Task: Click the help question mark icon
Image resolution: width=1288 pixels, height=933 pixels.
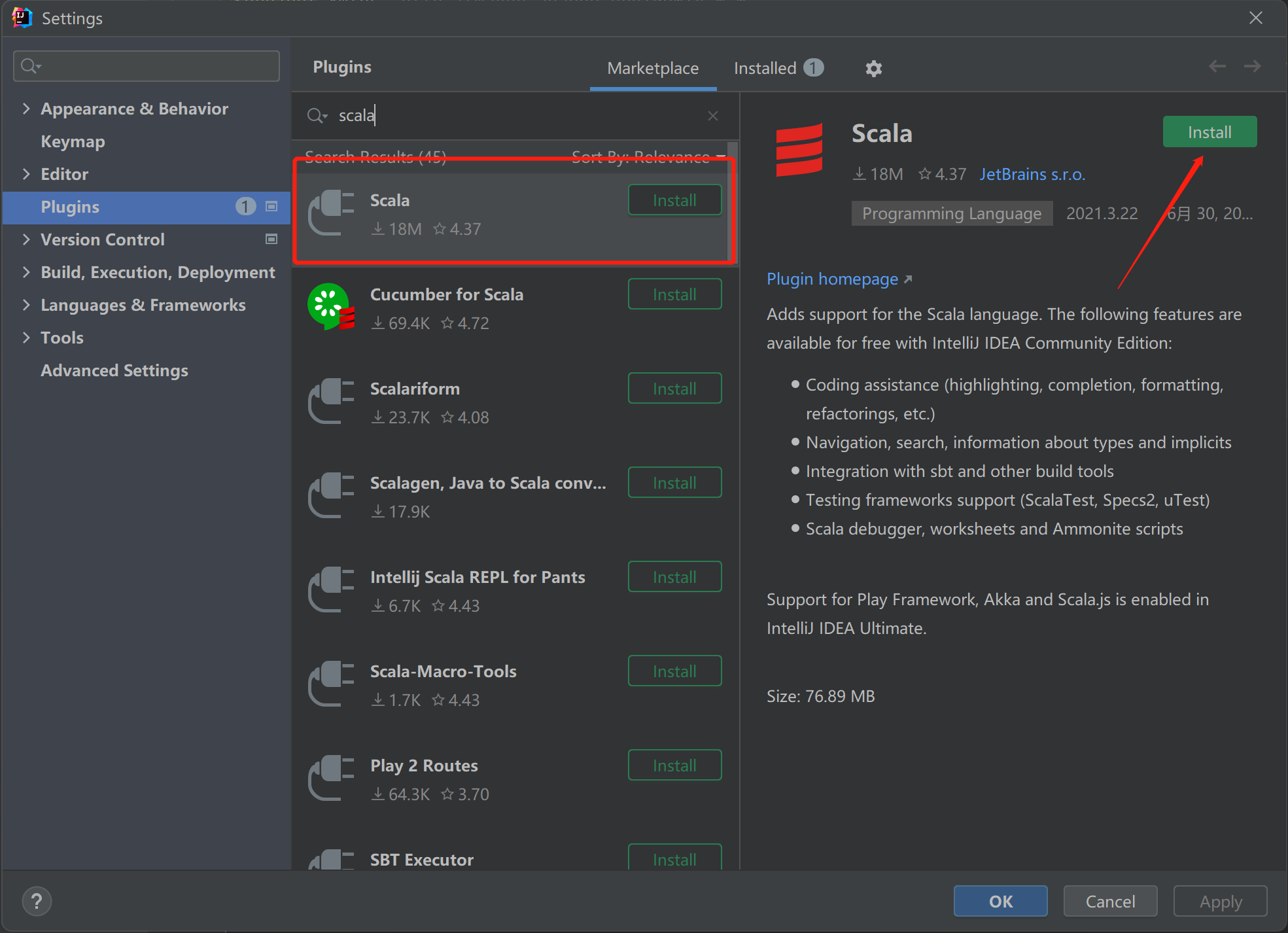Action: click(37, 901)
